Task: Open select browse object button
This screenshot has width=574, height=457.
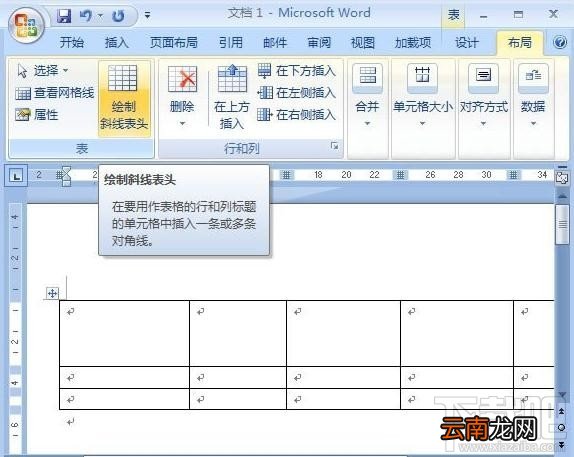Action: (561, 427)
